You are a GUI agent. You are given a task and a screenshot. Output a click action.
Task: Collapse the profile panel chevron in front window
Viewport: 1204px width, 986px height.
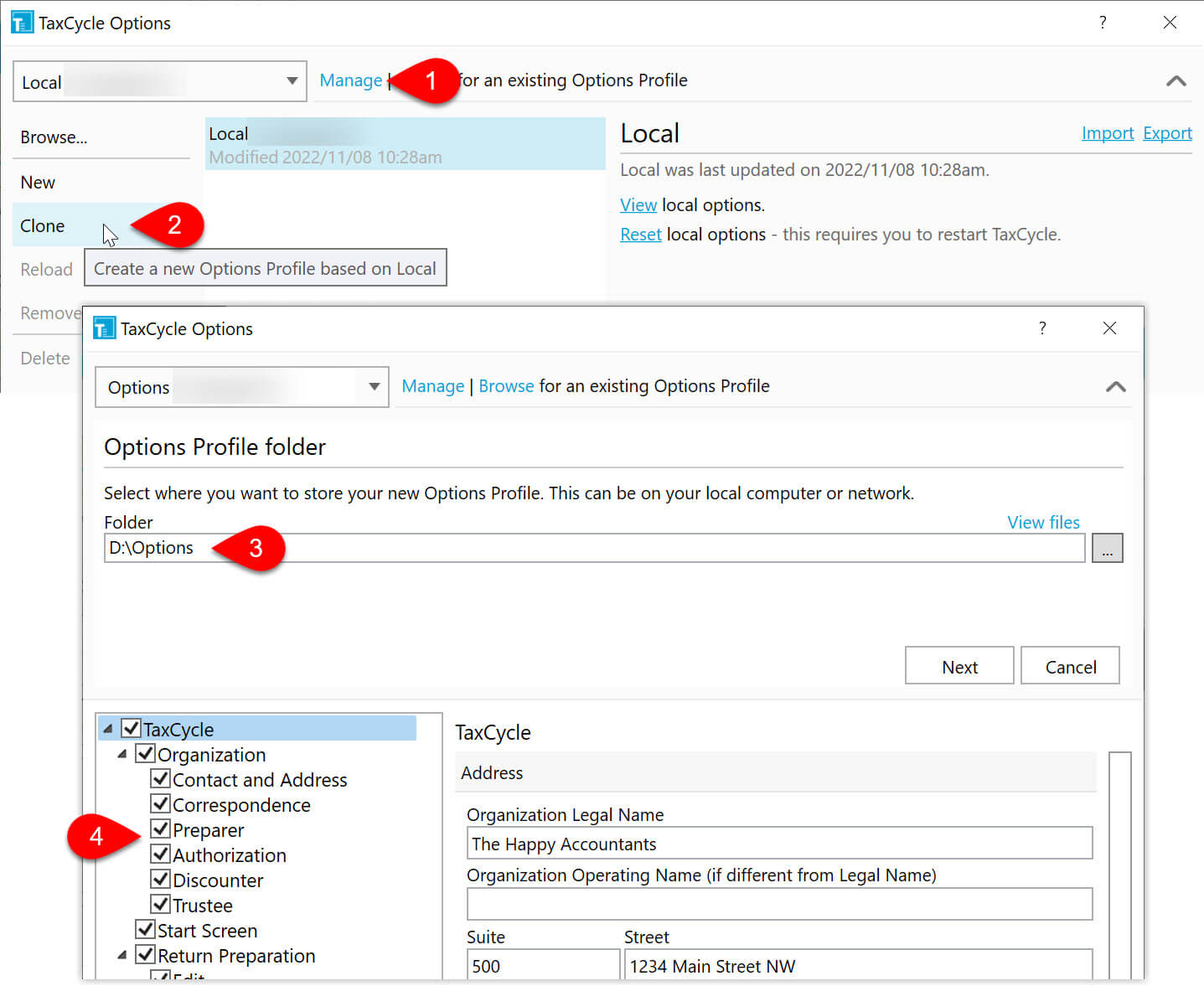(x=1115, y=386)
